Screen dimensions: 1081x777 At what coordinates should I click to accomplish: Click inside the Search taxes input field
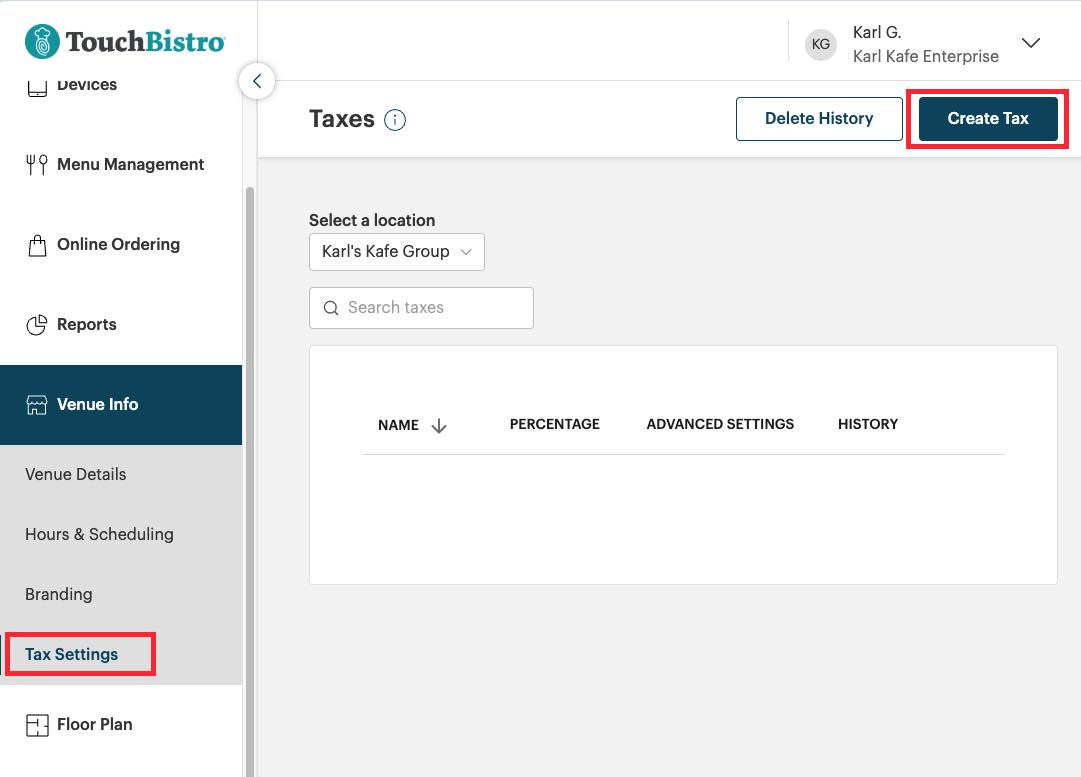coord(430,307)
